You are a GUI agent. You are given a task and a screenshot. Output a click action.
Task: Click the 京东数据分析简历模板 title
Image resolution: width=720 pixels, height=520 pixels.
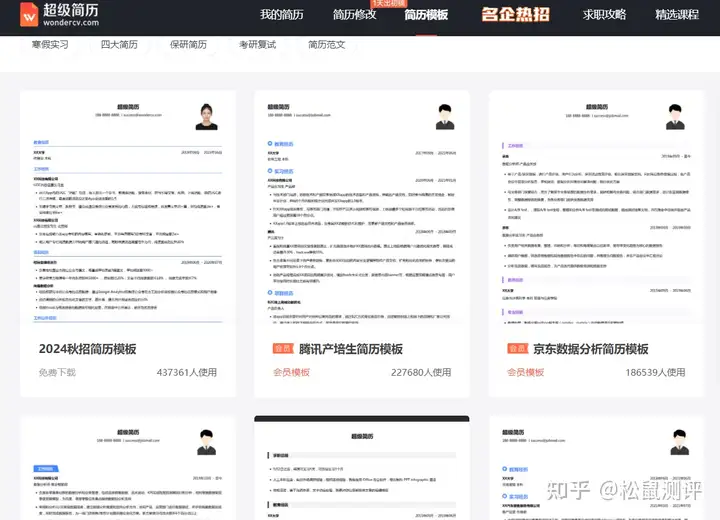coord(591,349)
